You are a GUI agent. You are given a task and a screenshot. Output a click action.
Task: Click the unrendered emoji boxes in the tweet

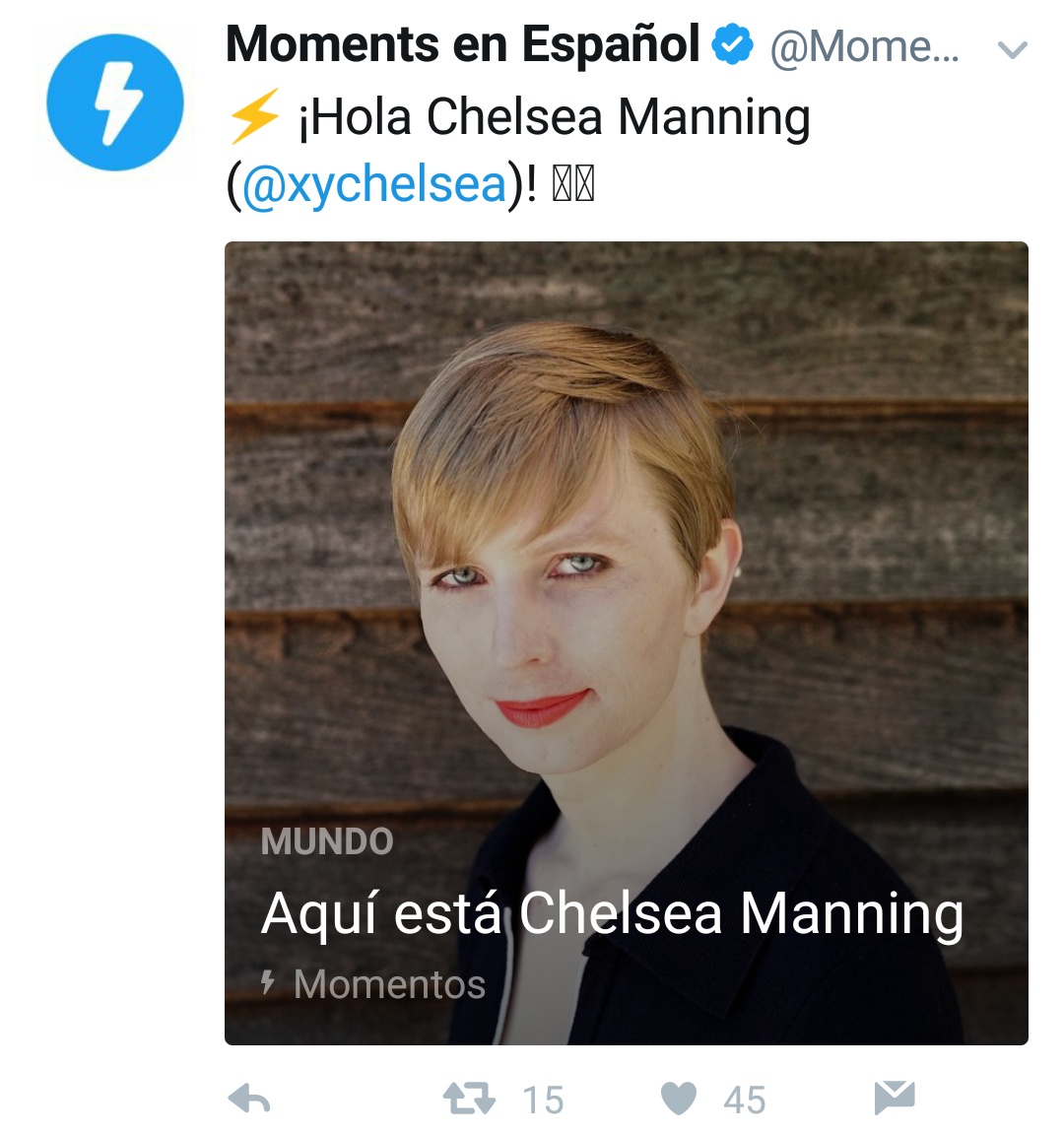point(572,184)
